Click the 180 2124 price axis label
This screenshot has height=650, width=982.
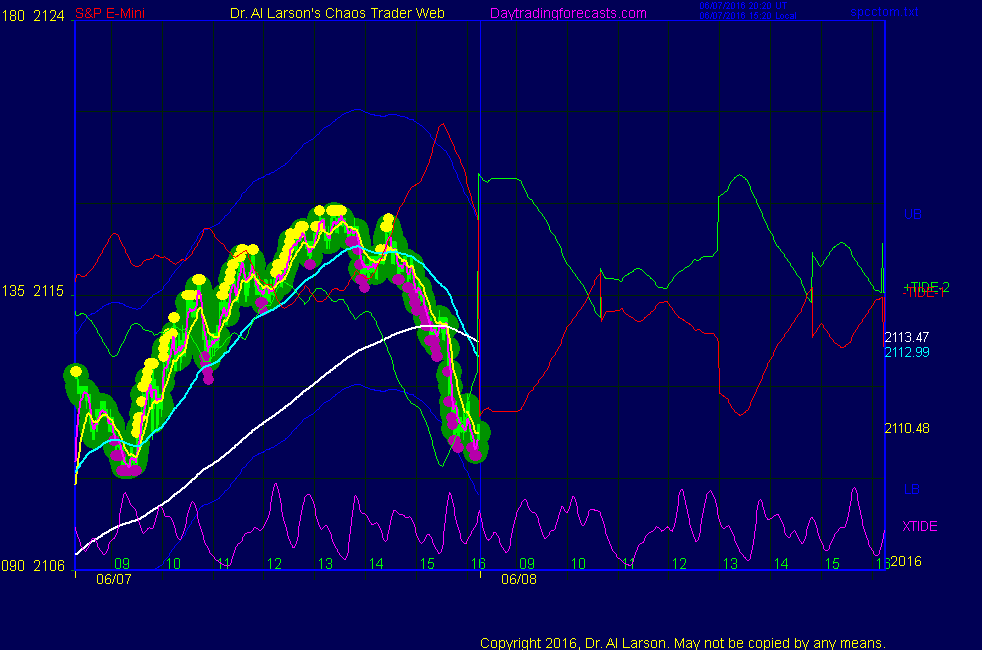33,16
